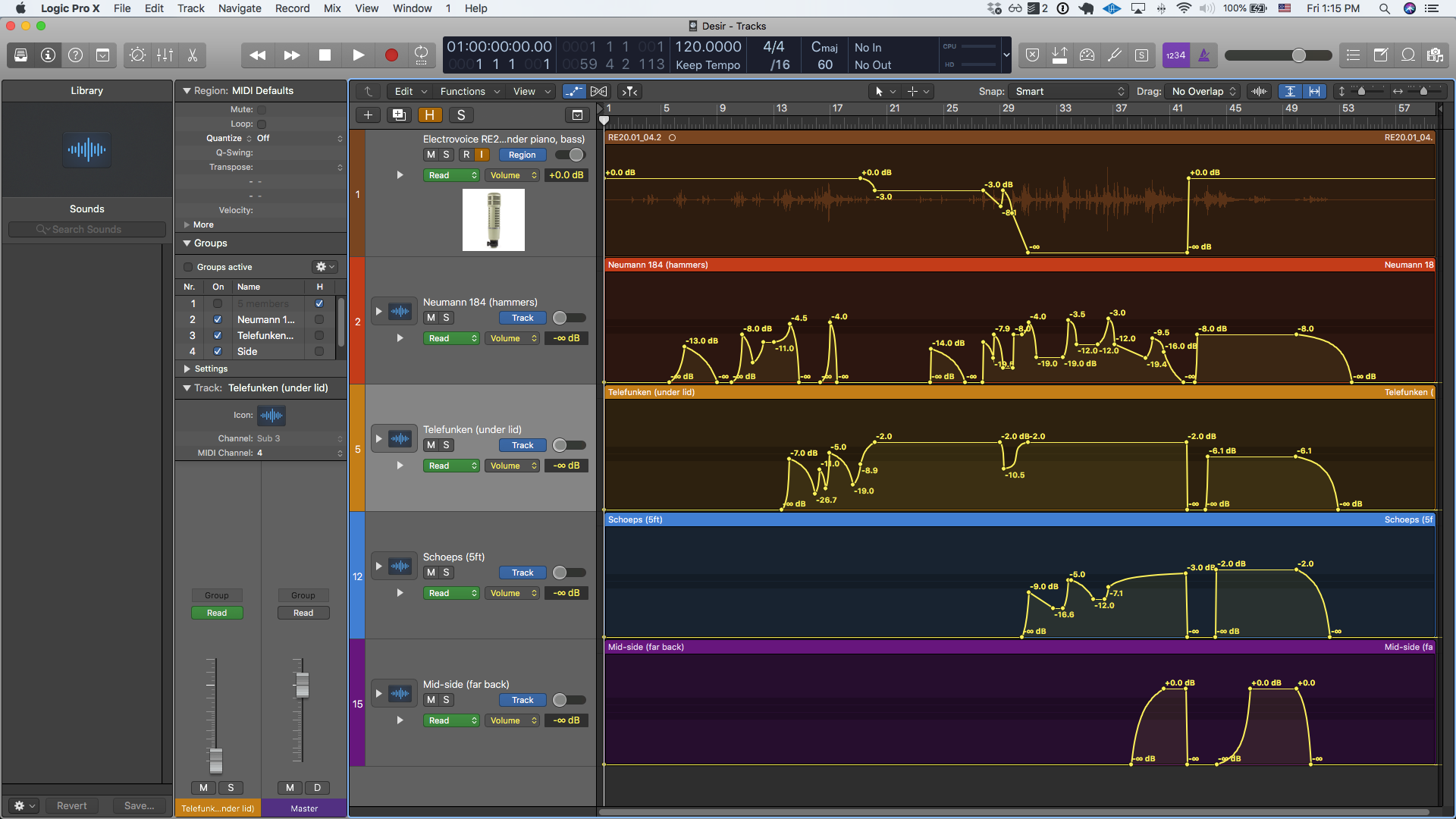1456x819 pixels.
Task: Collapse Groups section disclosure triangle
Action: tap(187, 243)
